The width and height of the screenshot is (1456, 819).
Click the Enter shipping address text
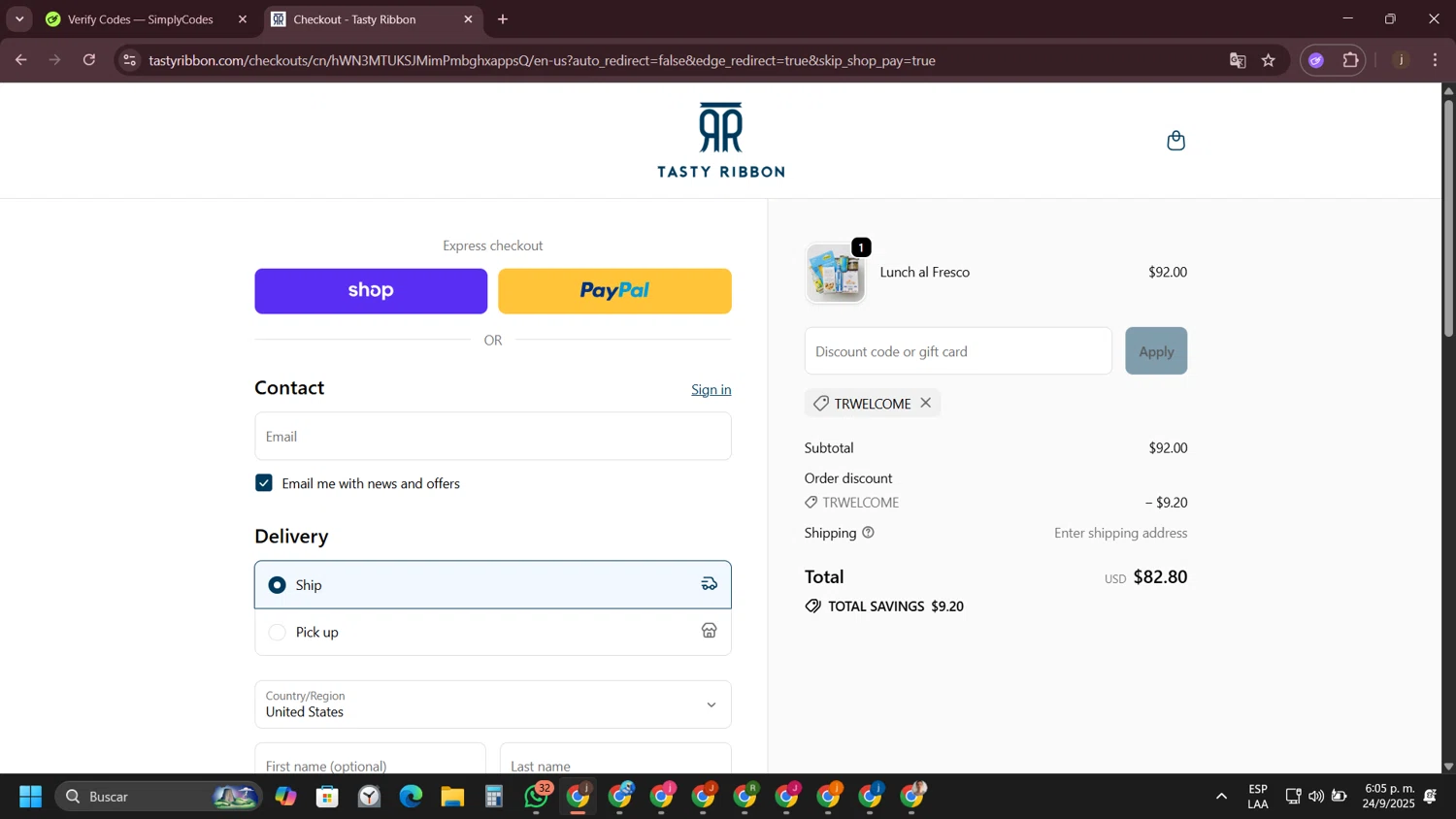point(1120,533)
